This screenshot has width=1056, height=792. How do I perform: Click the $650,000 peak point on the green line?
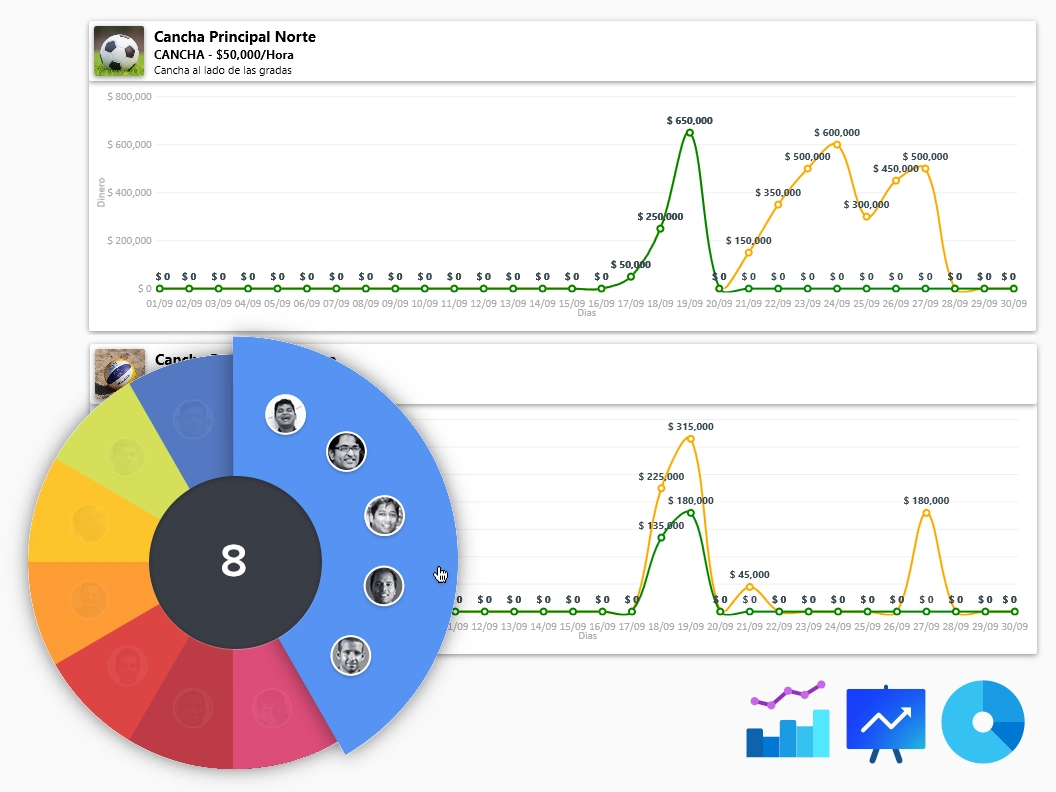[x=690, y=131]
